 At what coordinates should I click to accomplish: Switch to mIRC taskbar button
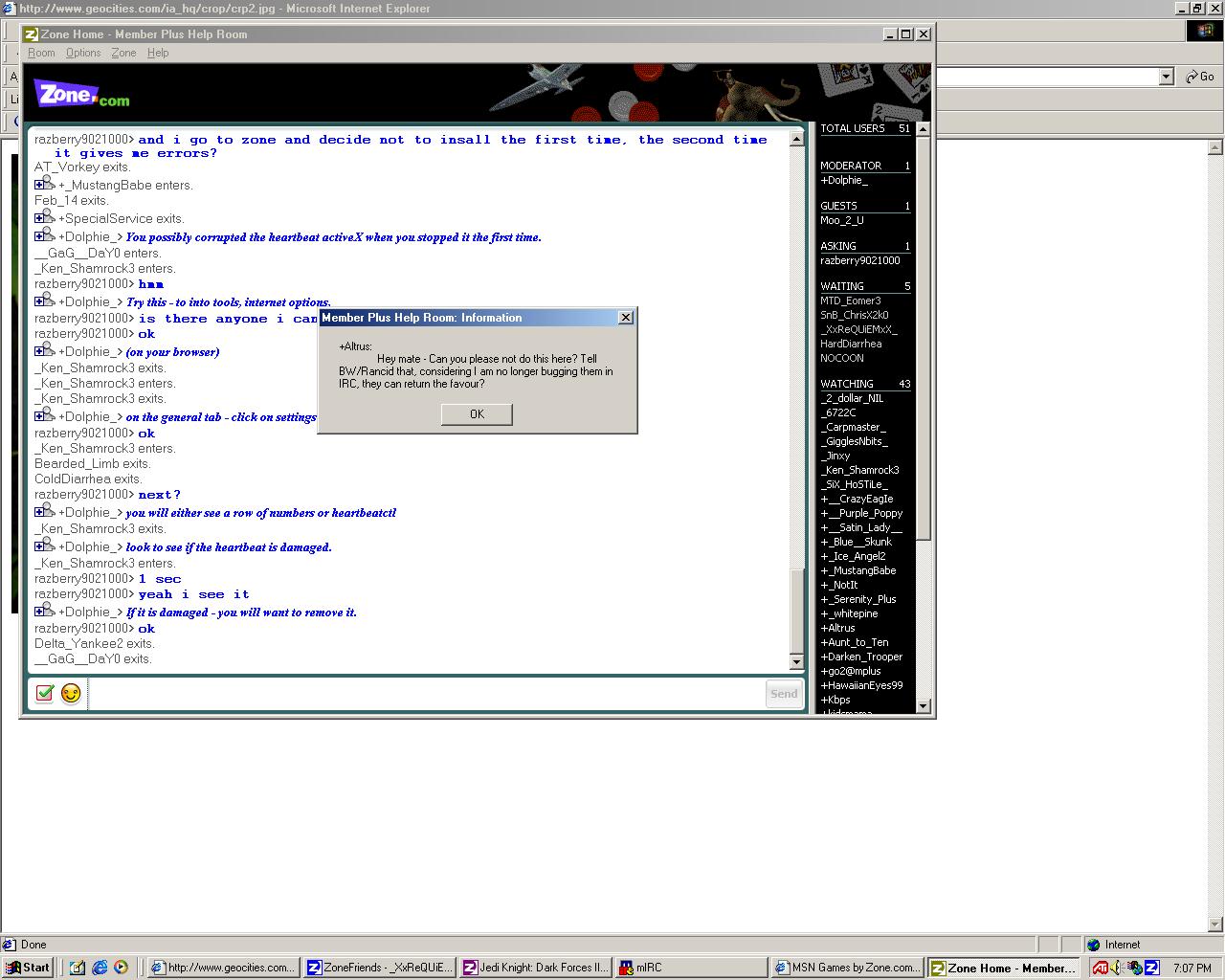(691, 968)
